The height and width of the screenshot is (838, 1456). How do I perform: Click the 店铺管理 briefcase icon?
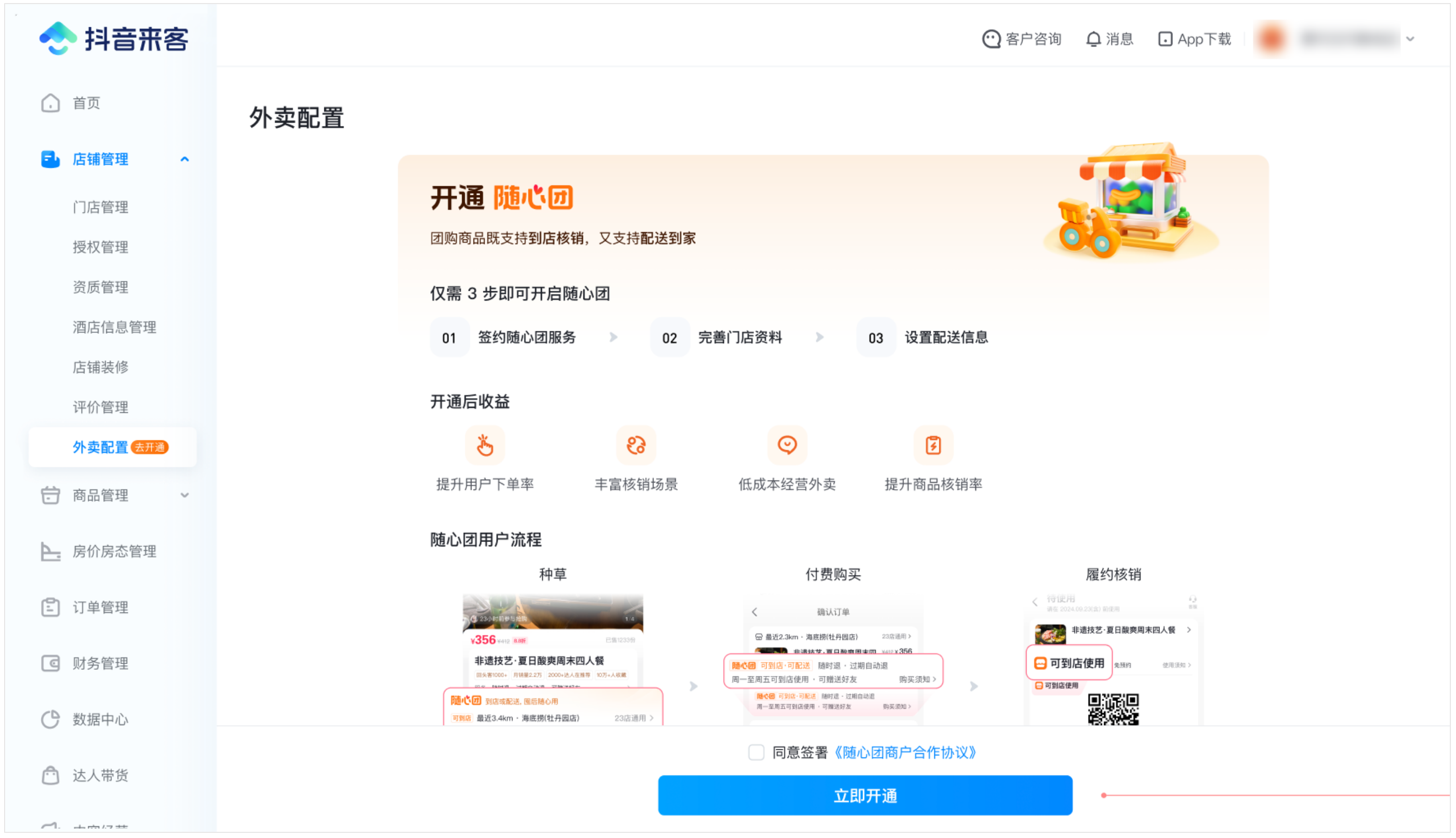coord(51,159)
